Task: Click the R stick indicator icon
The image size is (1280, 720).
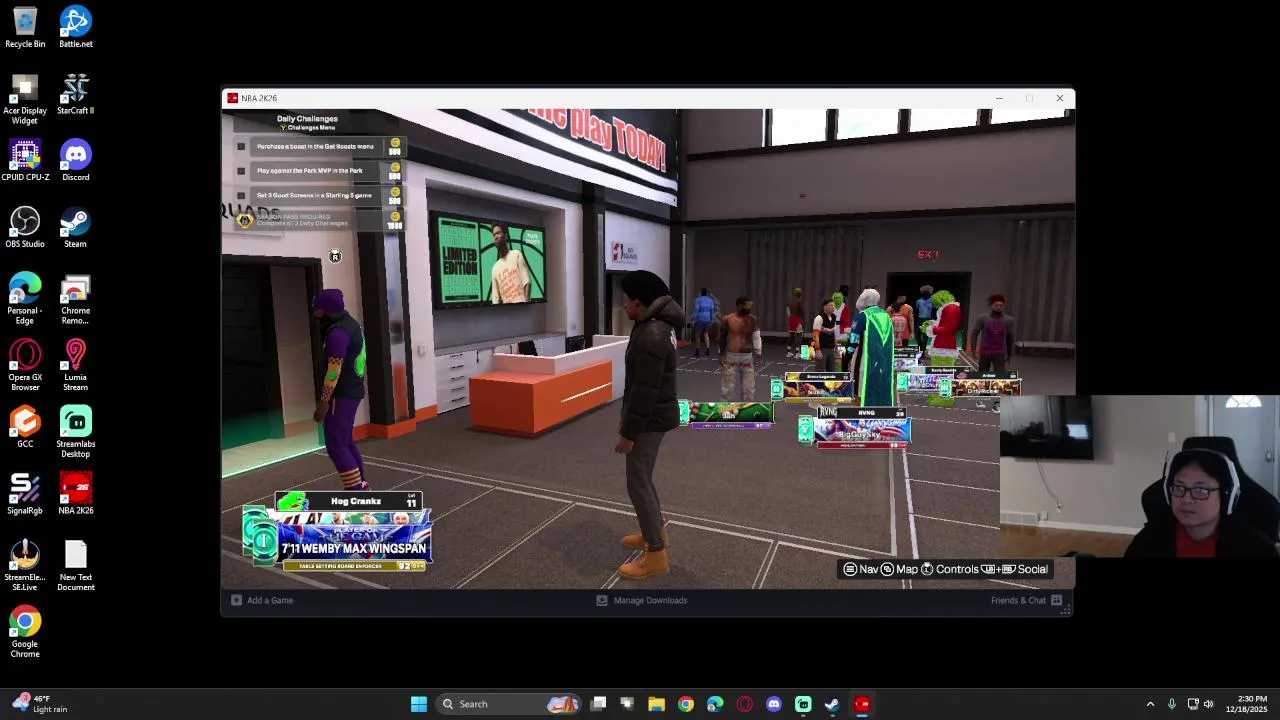Action: (x=335, y=257)
